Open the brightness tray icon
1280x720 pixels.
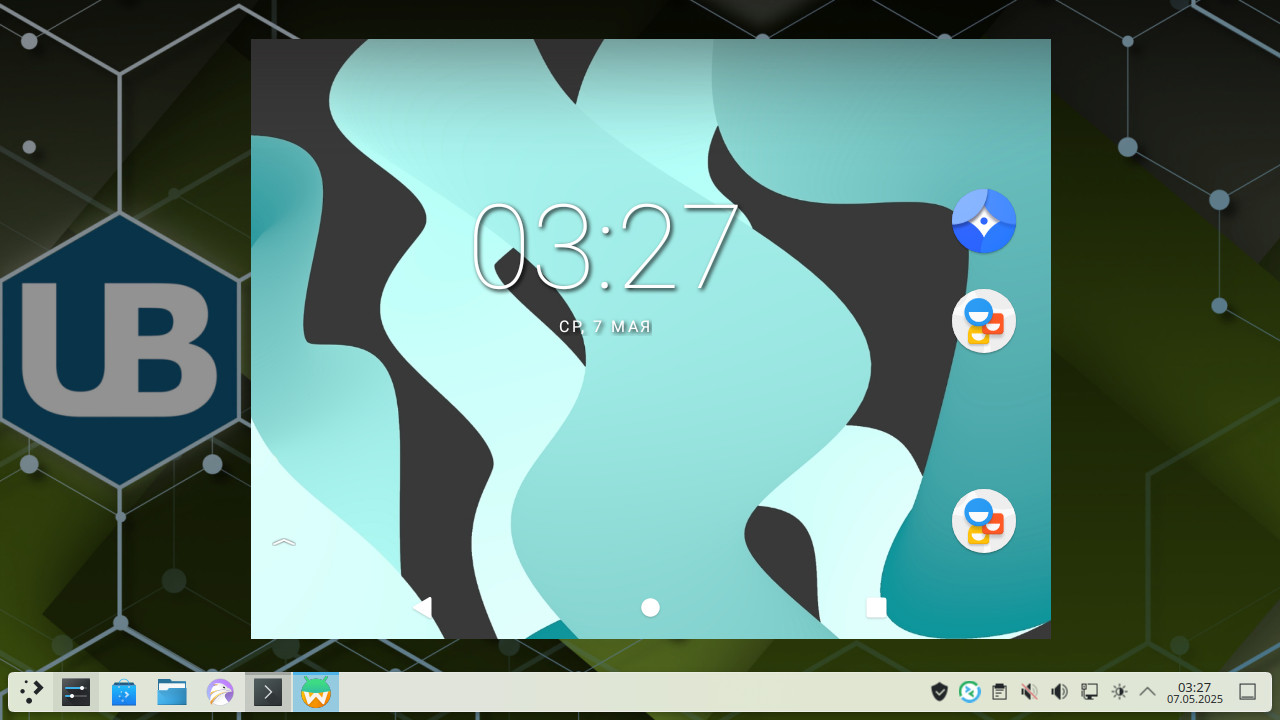coord(1120,691)
